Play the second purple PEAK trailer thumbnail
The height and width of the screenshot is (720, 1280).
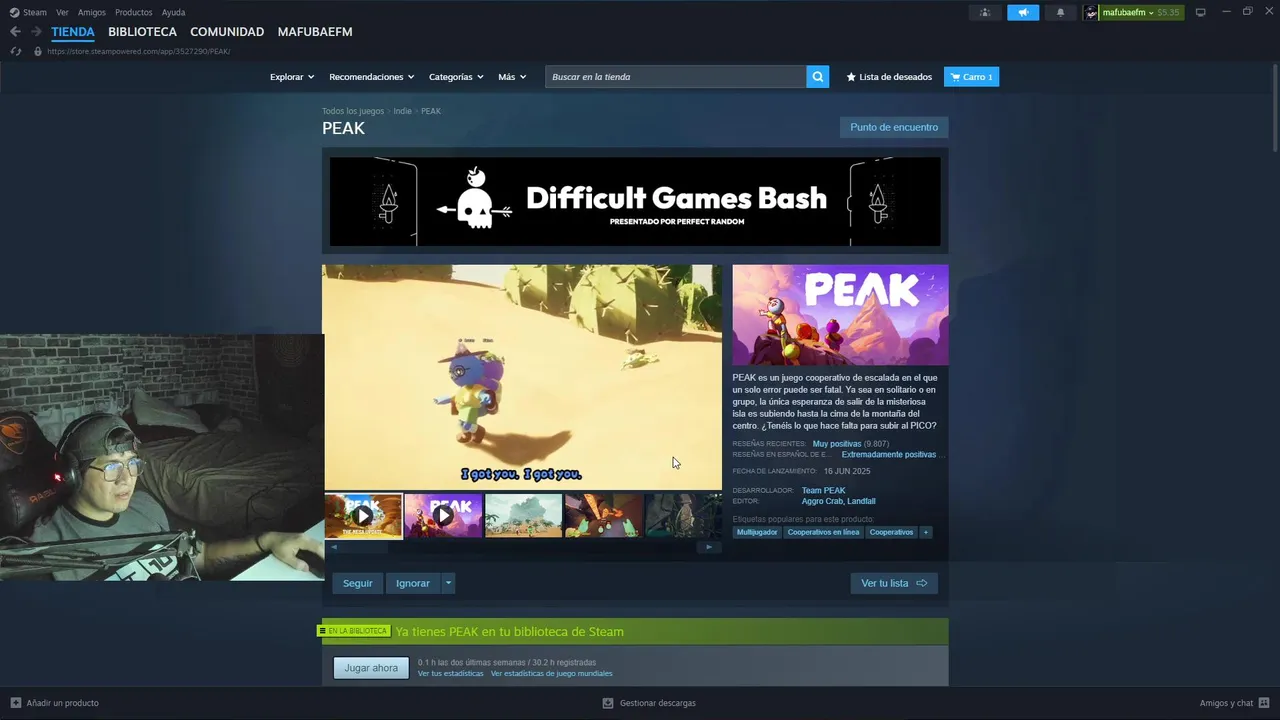(443, 516)
